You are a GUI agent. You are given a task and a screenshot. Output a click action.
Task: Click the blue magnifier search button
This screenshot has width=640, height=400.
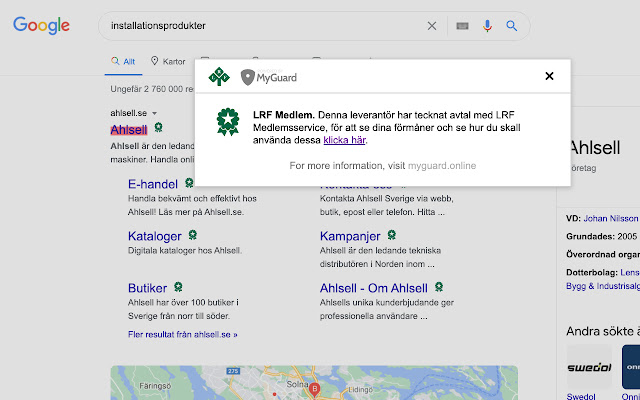[512, 26]
